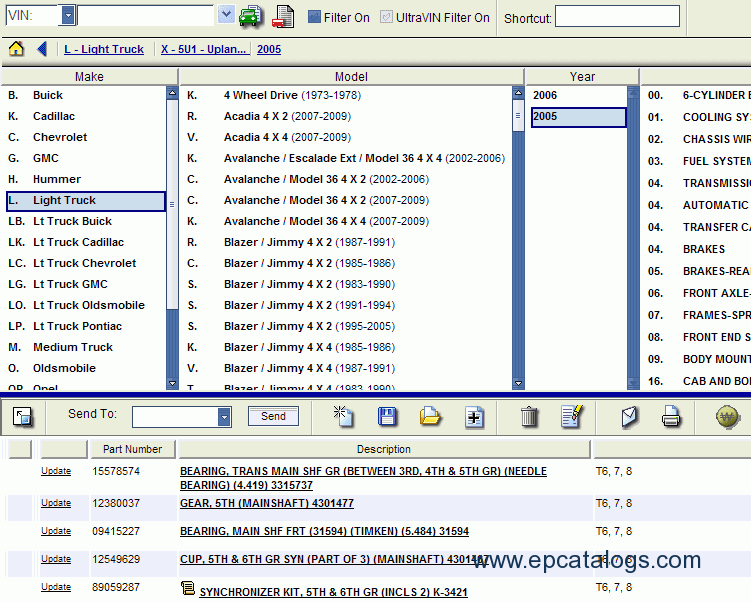Open list using yellow folder icon
Screen dimensions: 751x602
[x=430, y=417]
